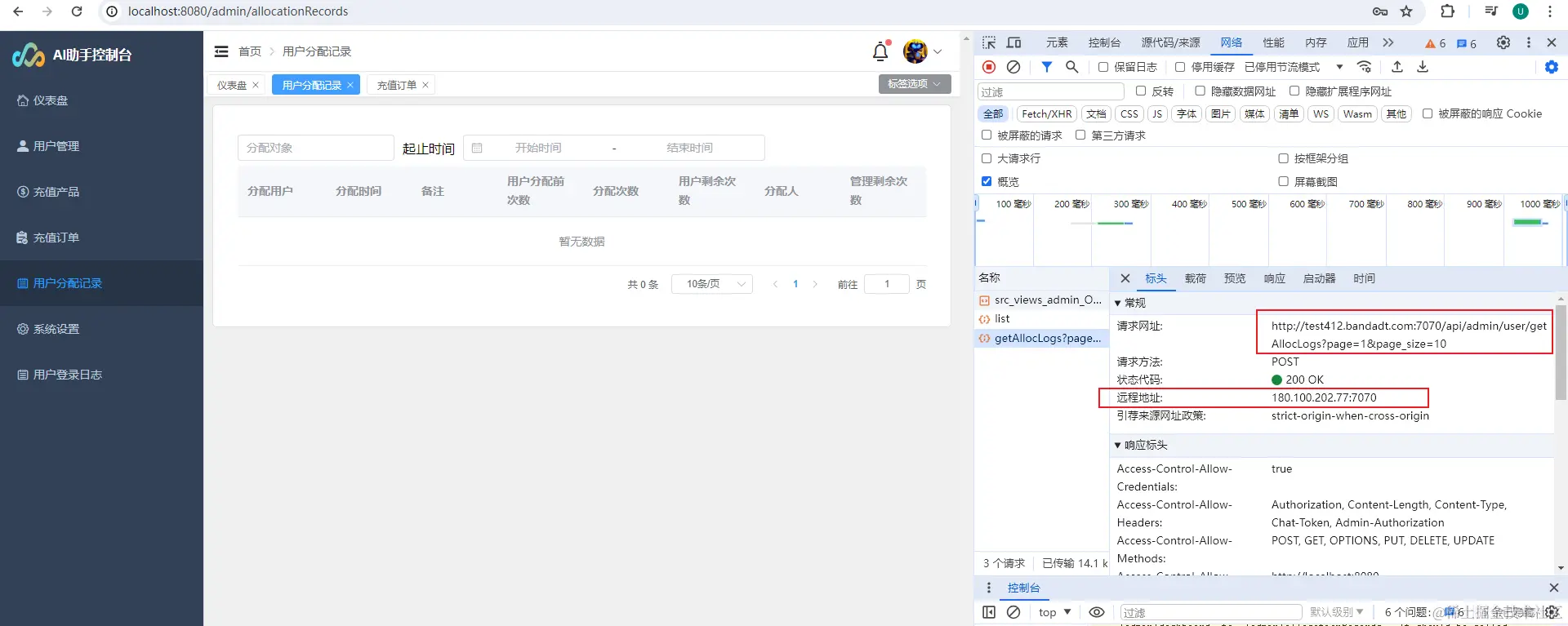The image size is (1568, 626).
Task: Select getAllocLogs request row
Action: (1041, 338)
